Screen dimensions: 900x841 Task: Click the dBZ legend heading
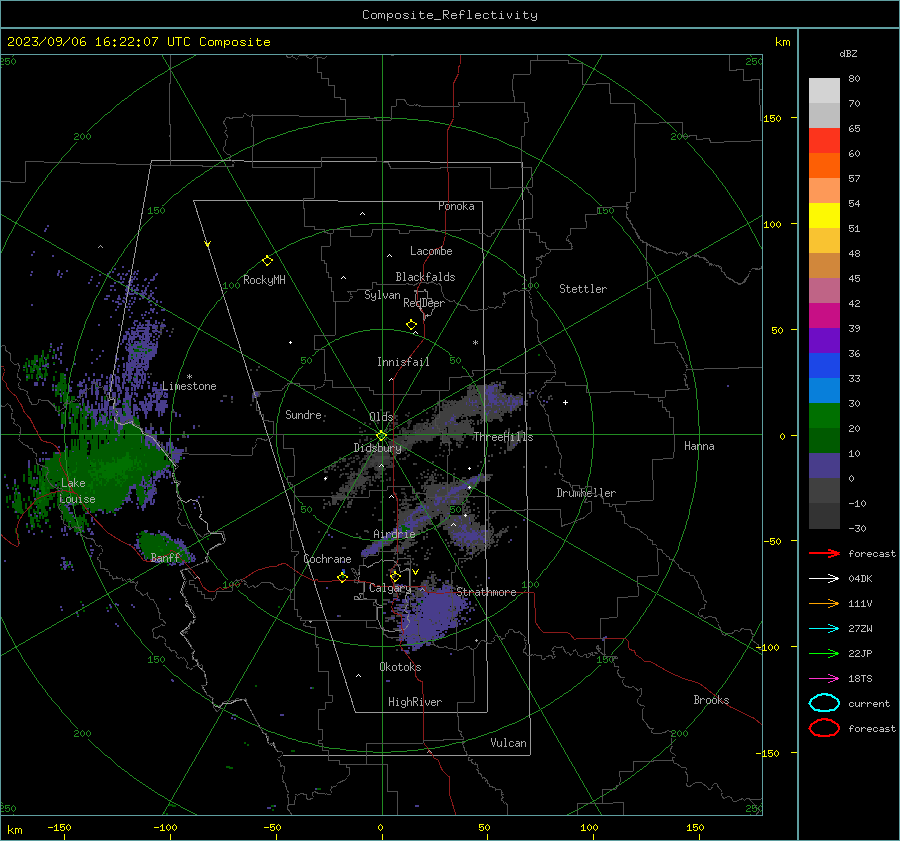coord(848,53)
